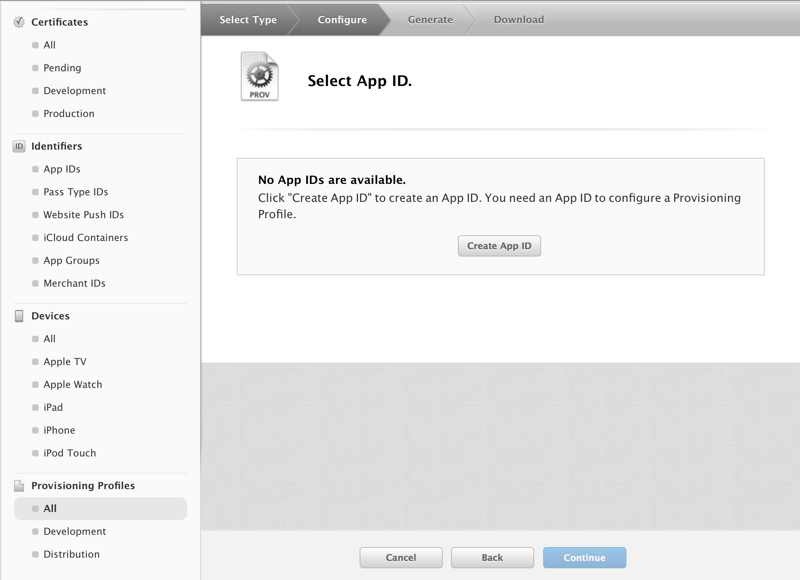Screen dimensions: 800x580
Task: Open All certificates list
Action: point(49,45)
